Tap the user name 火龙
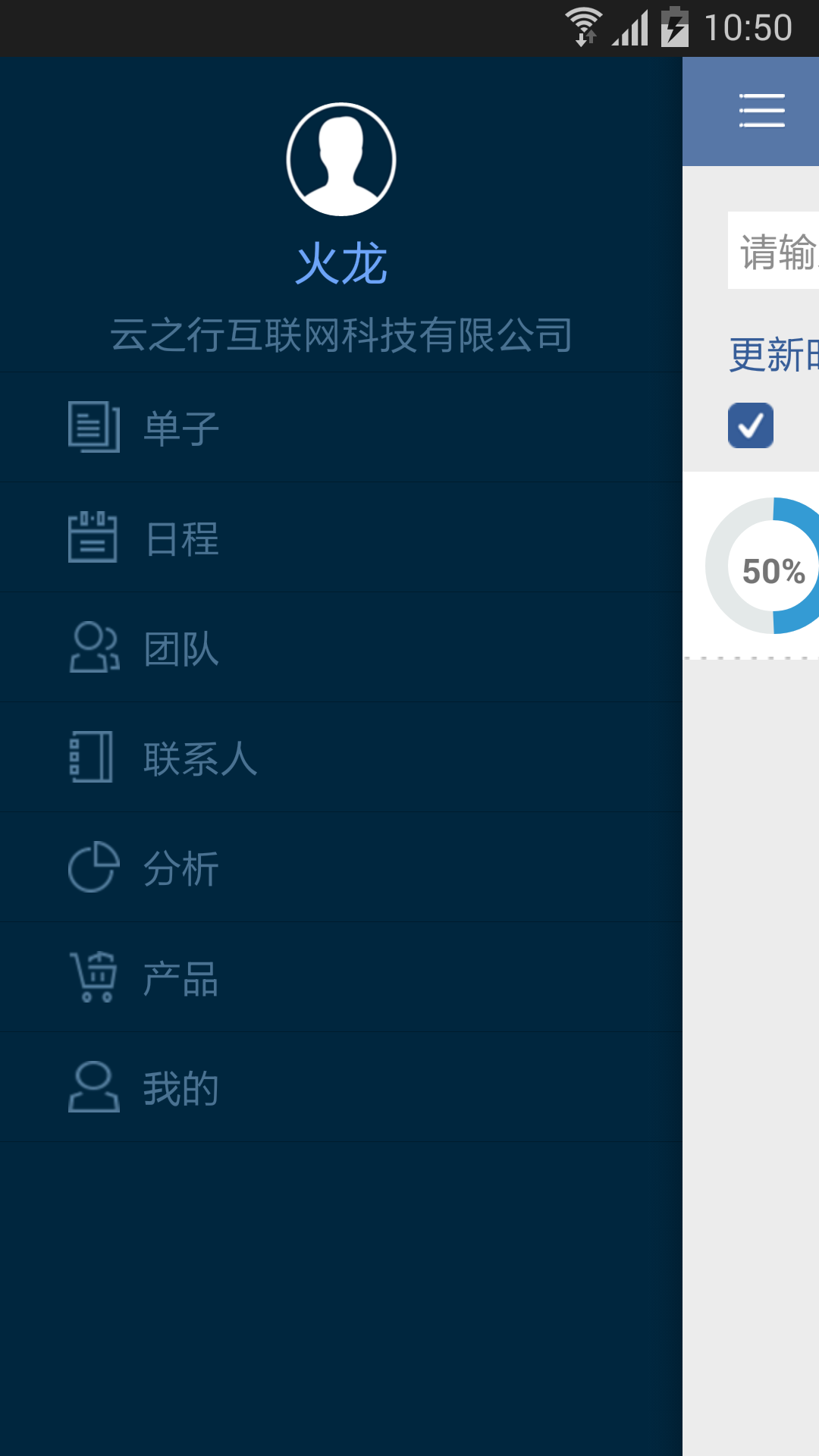This screenshot has height=1456, width=819. pos(341,264)
